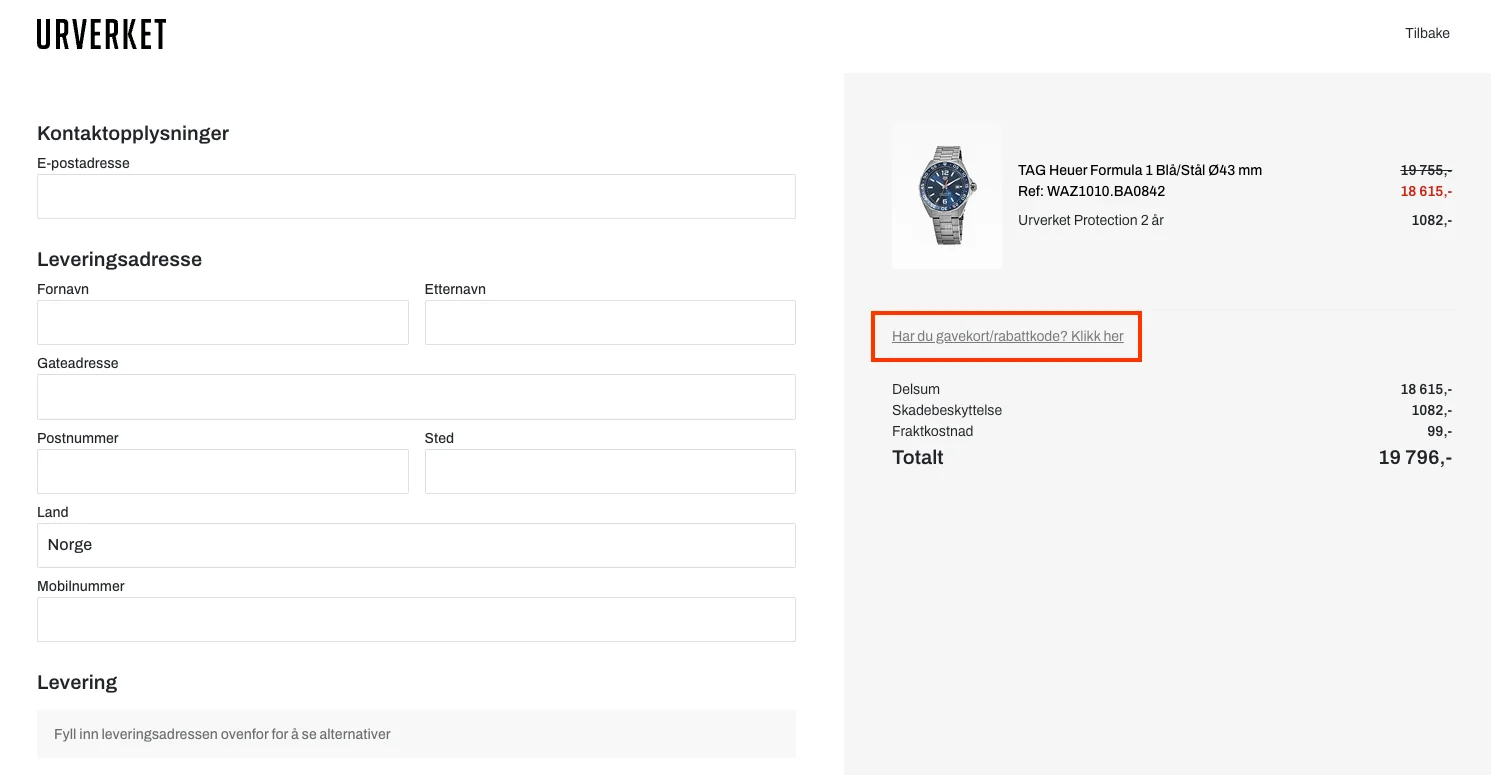Click the Delsum label
Viewport: 1491px width, 775px height.
click(916, 389)
